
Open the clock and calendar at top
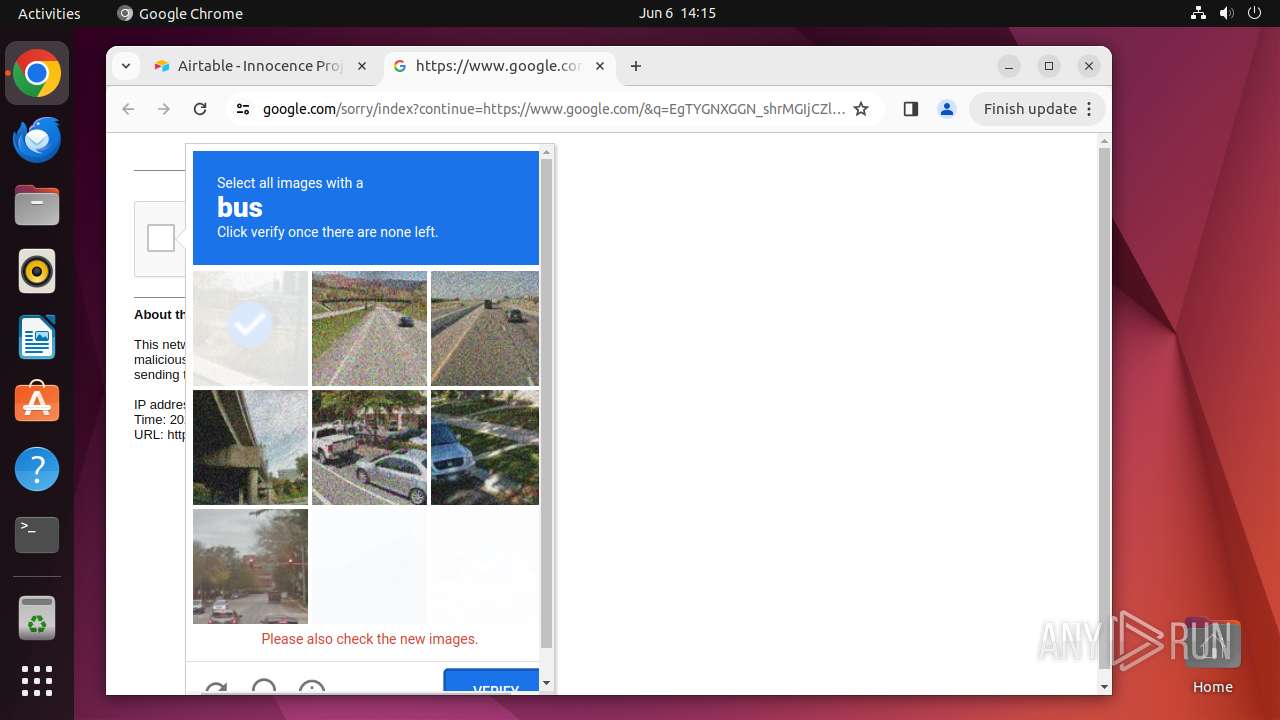click(677, 13)
